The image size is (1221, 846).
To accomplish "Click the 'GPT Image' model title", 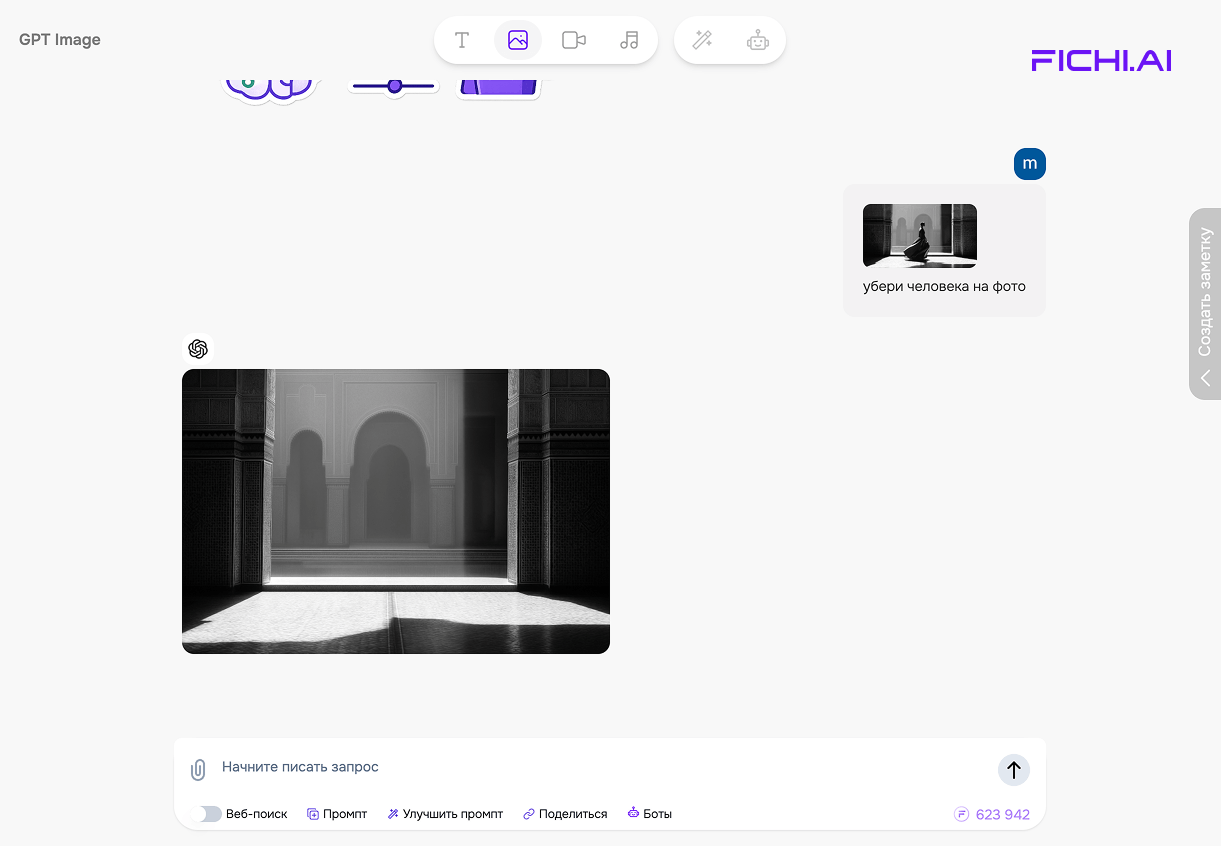I will coord(60,40).
